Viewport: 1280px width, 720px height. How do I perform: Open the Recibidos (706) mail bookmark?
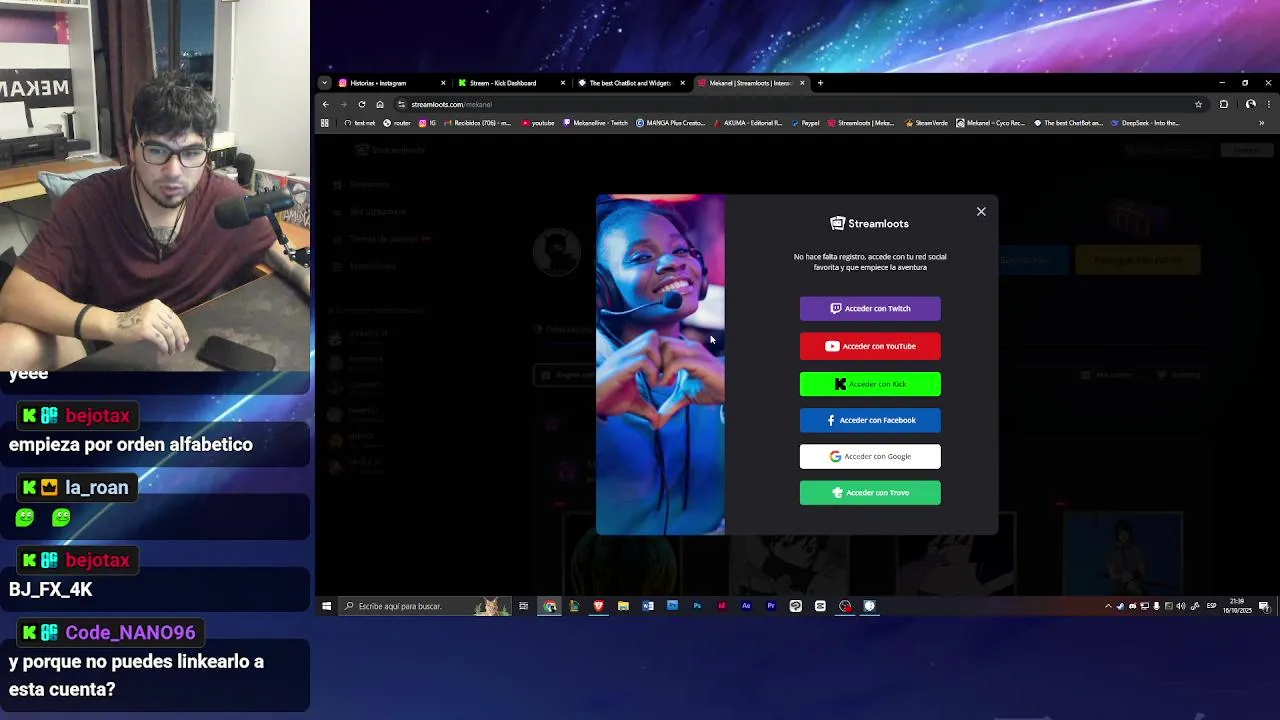click(477, 123)
